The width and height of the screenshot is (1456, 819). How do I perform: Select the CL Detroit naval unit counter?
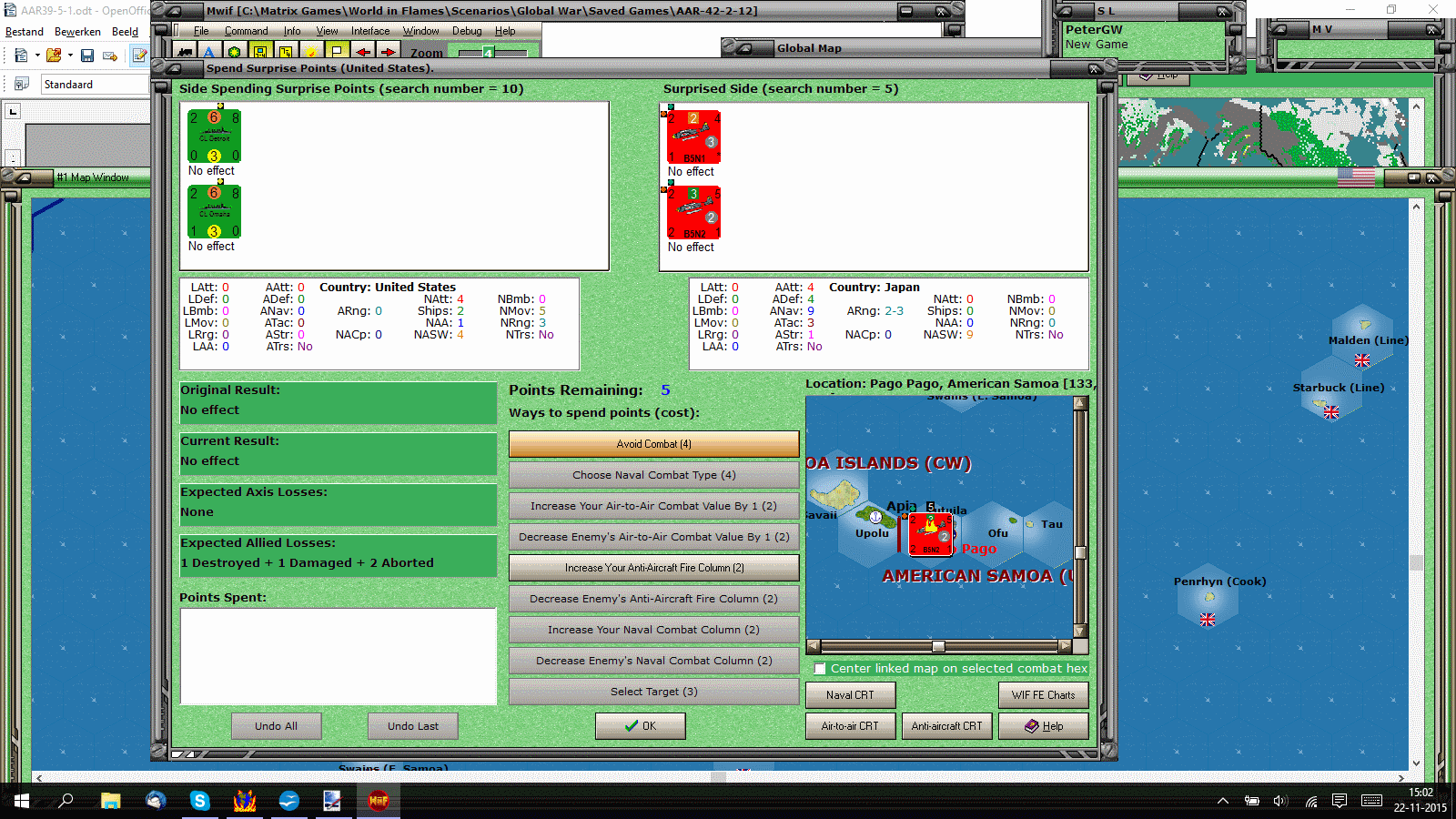[x=214, y=136]
